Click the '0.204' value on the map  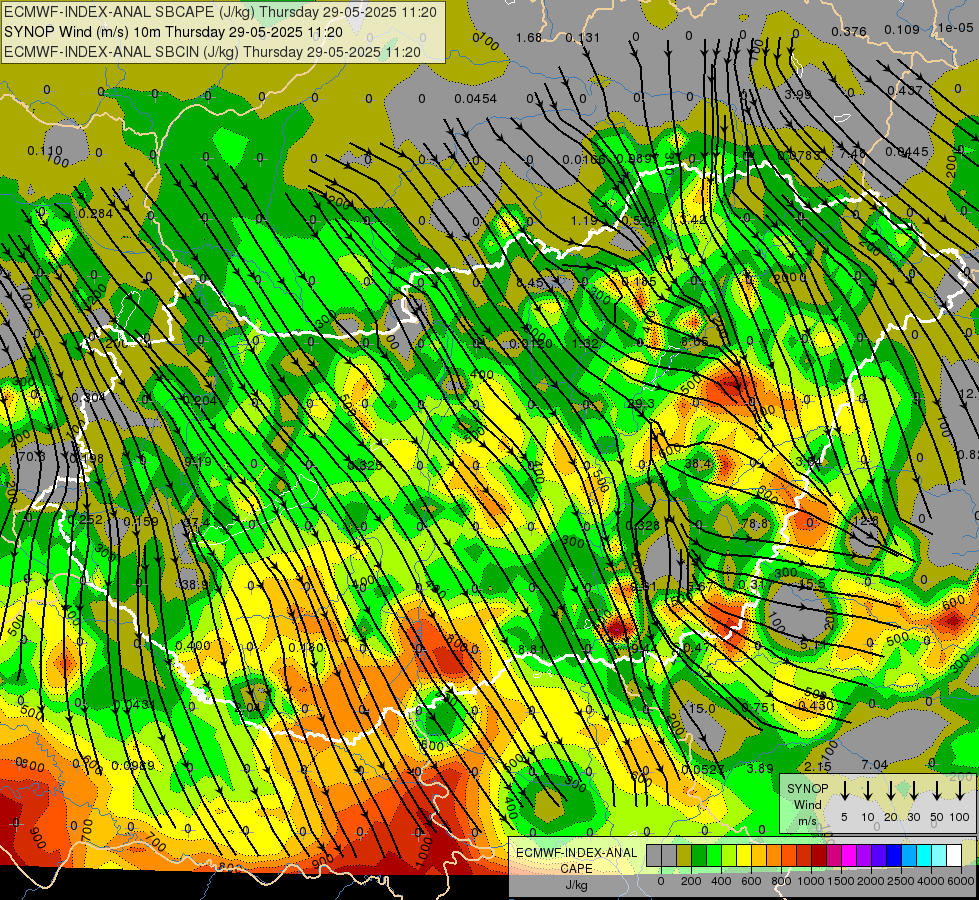click(x=200, y=400)
